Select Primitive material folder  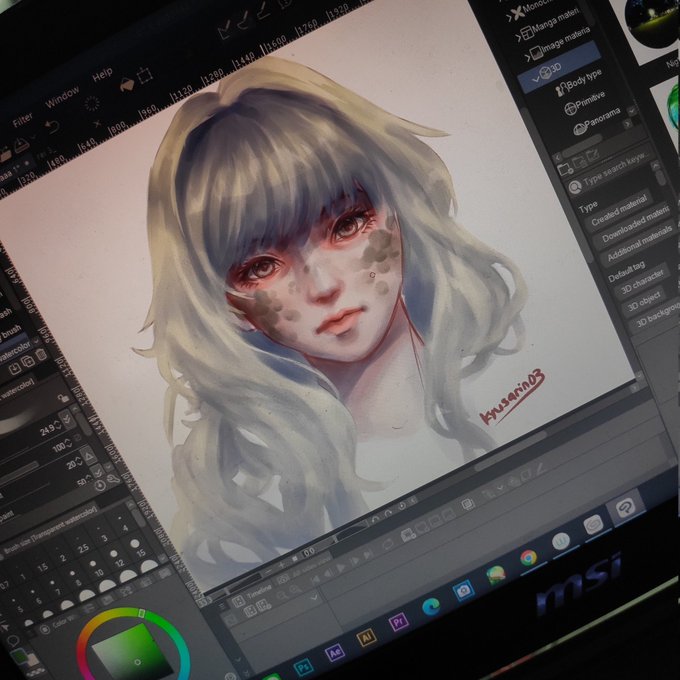click(x=585, y=102)
